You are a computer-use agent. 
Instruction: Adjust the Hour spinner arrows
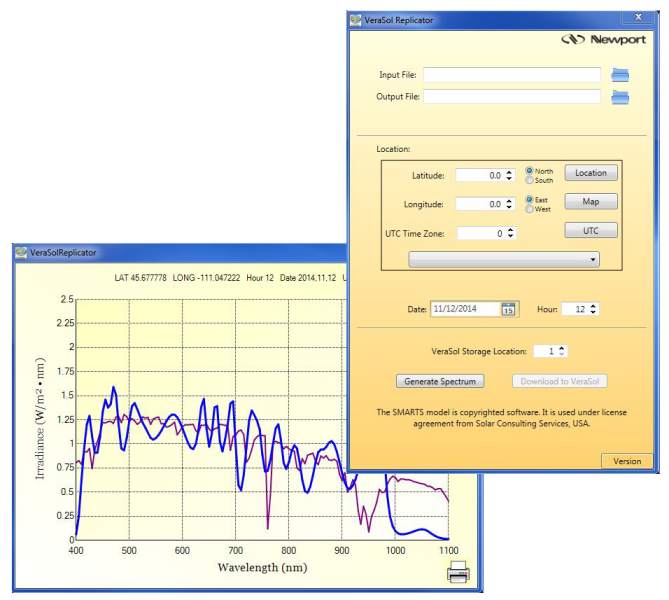coord(596,309)
